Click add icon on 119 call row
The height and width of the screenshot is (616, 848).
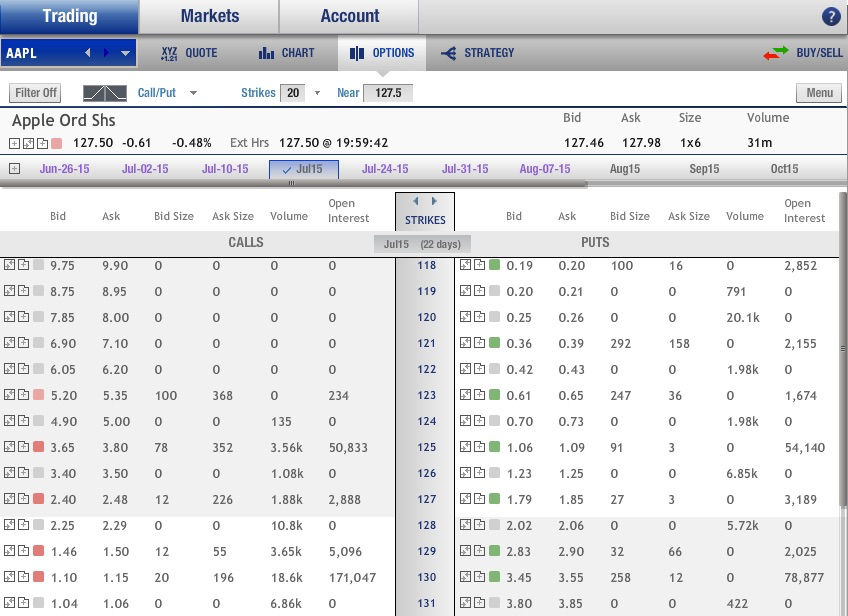pyautogui.click(x=23, y=291)
